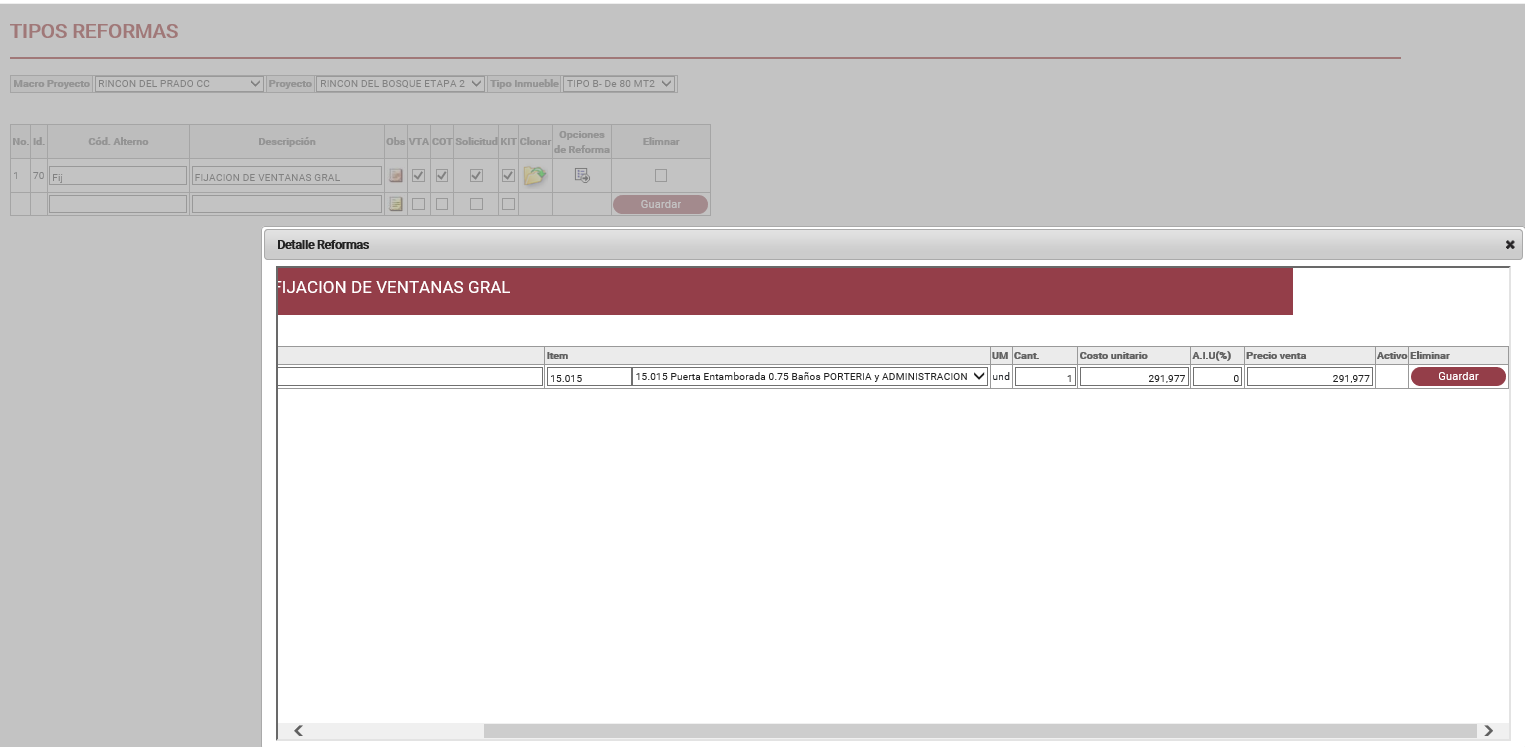The height and width of the screenshot is (747, 1527).
Task: Check VTA checkbox in the new row
Action: (x=418, y=204)
